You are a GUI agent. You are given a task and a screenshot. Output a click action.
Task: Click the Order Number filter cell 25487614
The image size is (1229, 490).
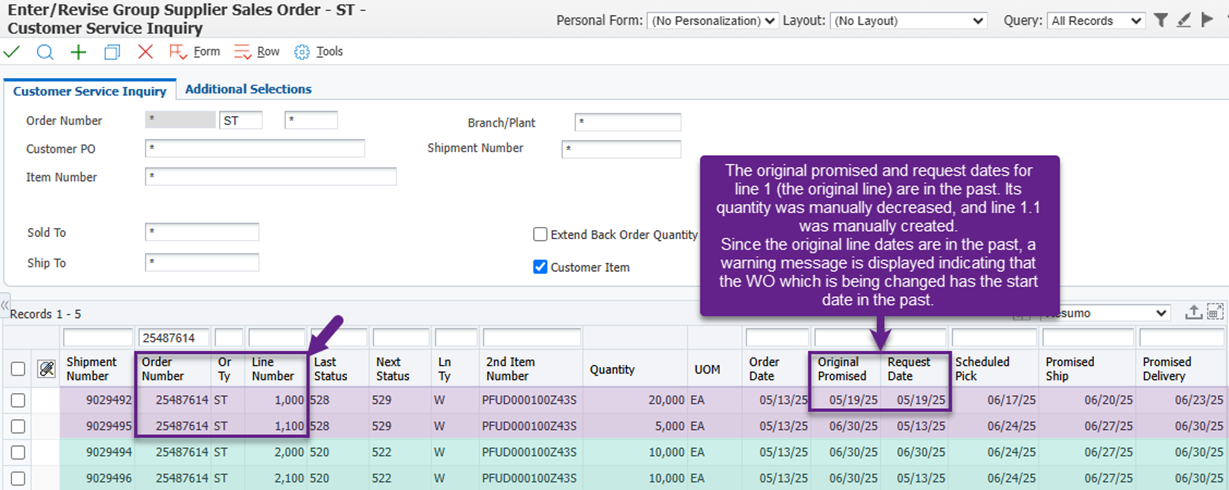coord(174,338)
